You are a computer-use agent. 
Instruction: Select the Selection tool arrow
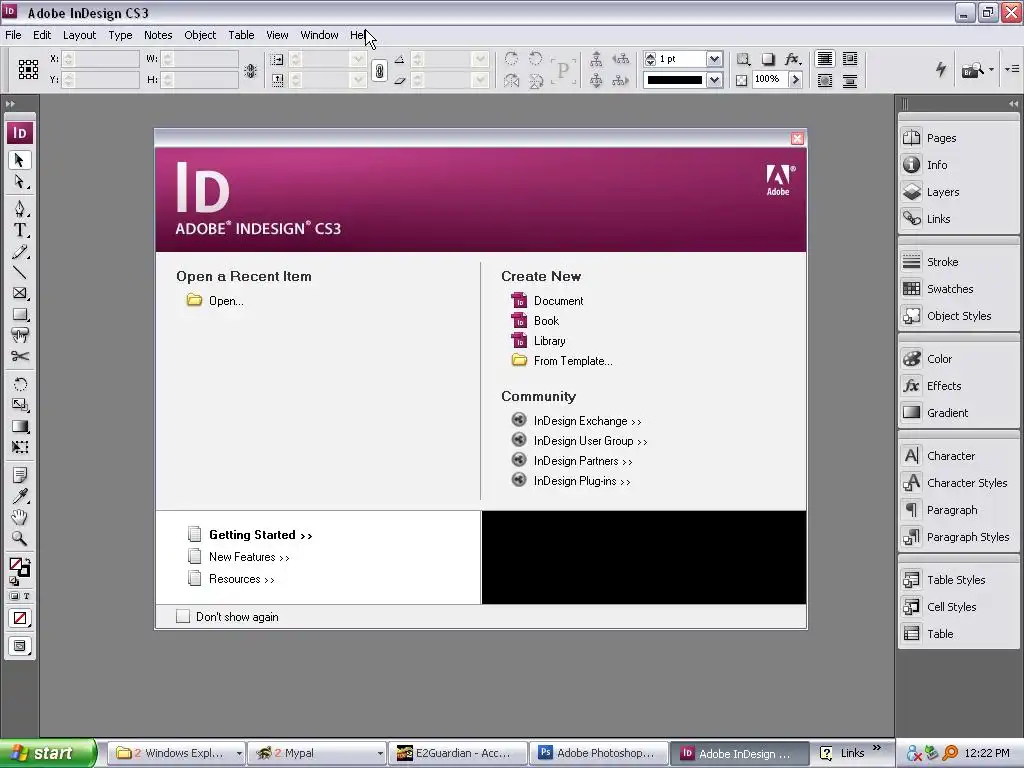point(20,160)
